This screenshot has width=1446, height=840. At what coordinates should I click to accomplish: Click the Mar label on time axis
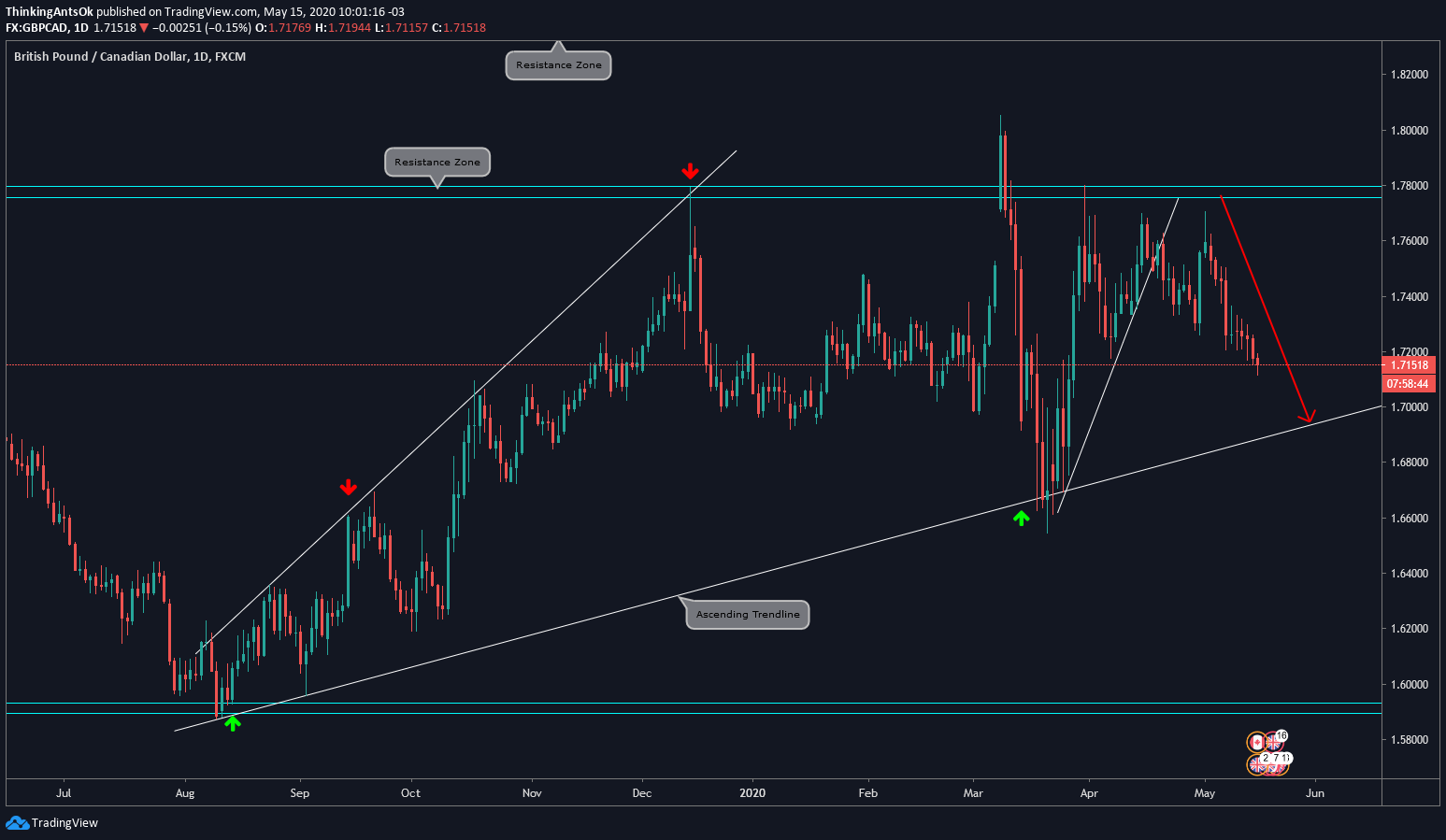[x=973, y=793]
